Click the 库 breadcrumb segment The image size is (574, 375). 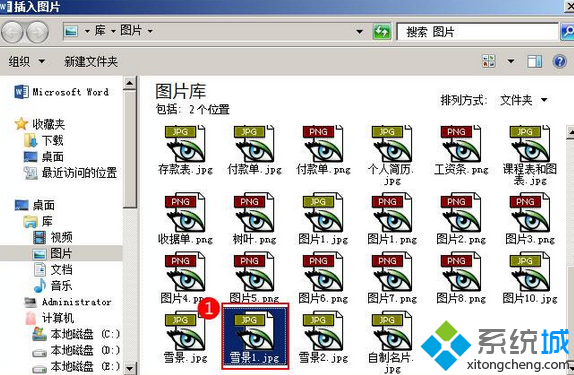(100, 31)
